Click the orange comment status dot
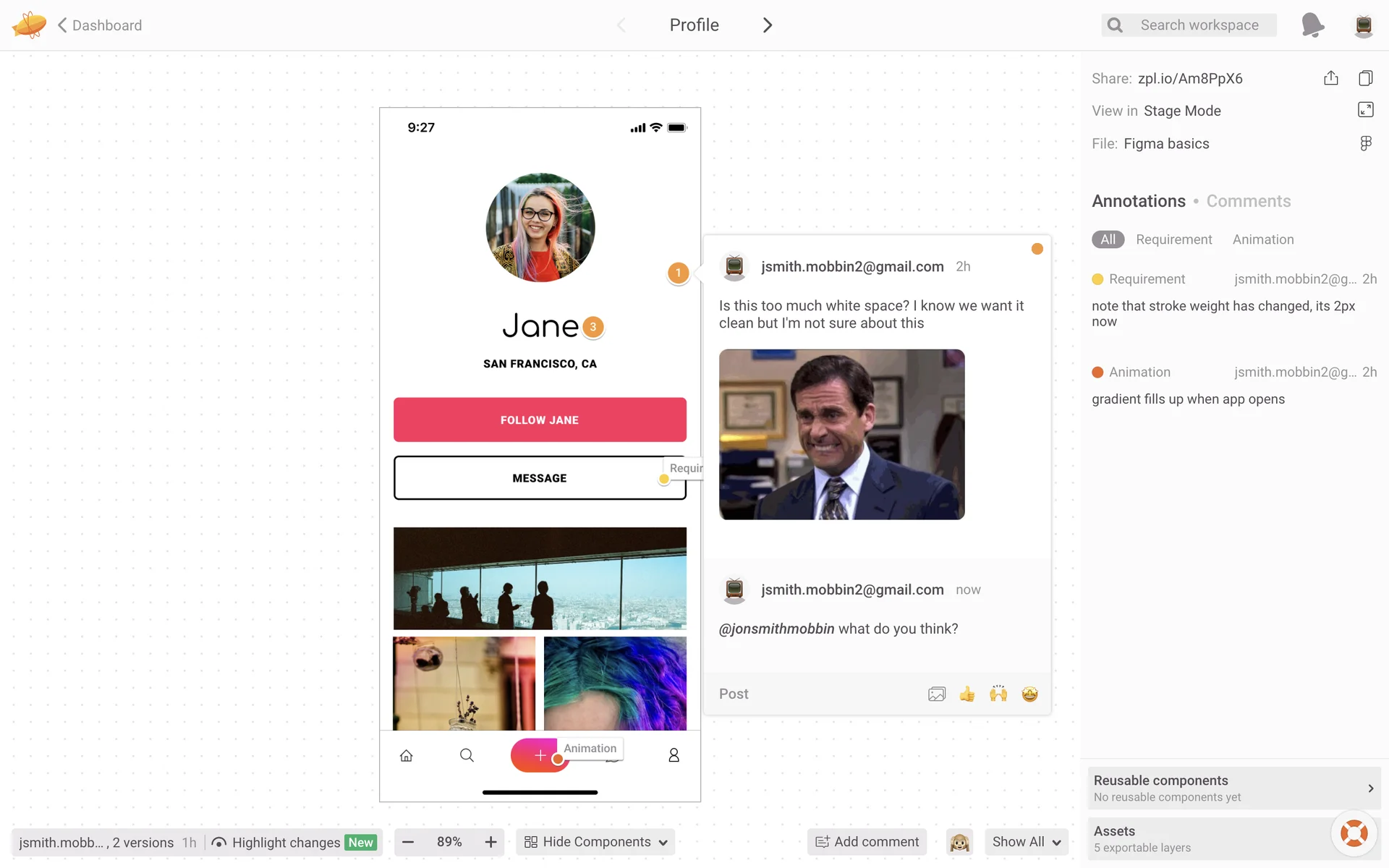This screenshot has width=1389, height=868. (x=1037, y=249)
